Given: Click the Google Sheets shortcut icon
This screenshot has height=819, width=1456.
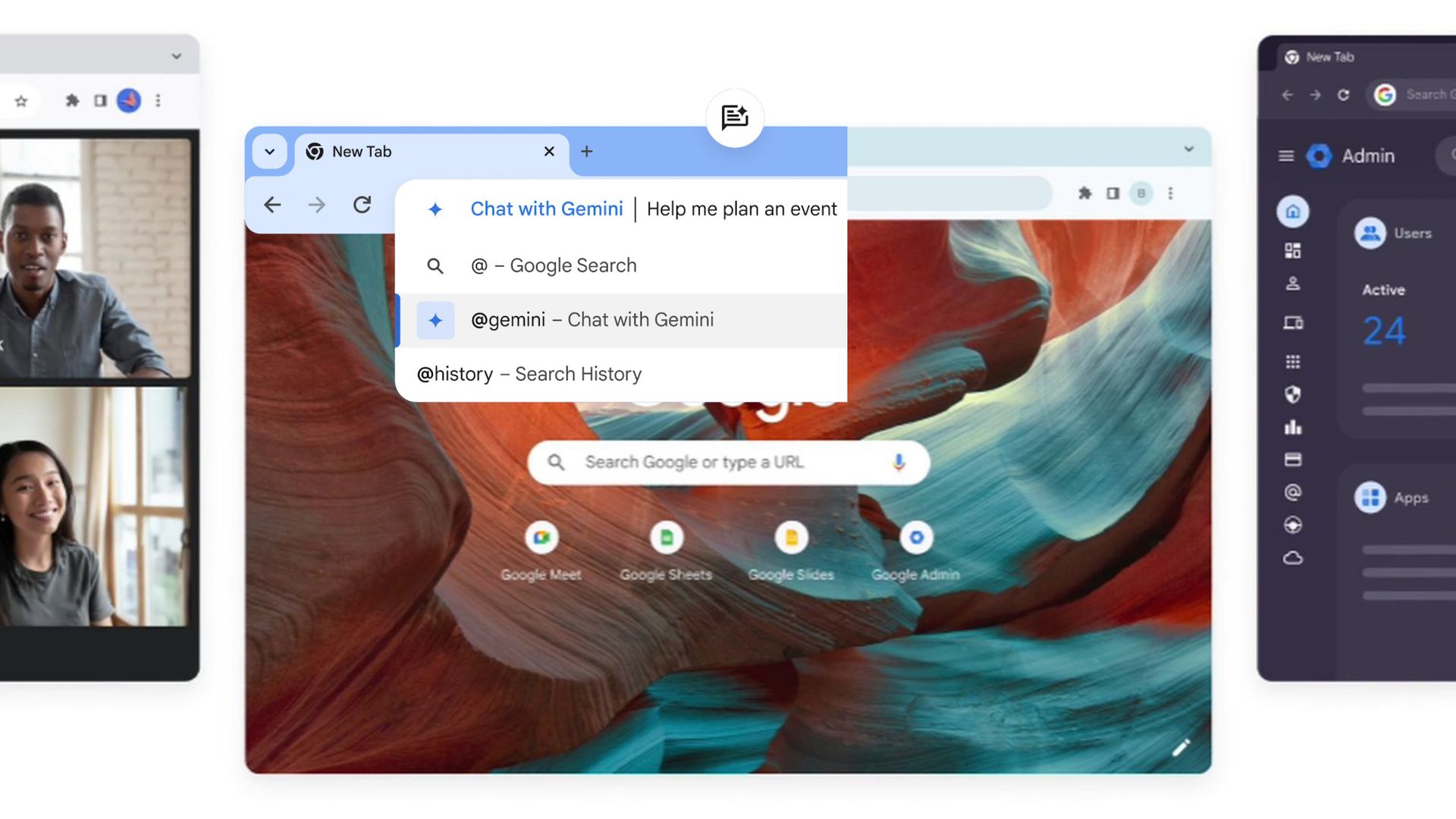Looking at the screenshot, I should point(665,537).
